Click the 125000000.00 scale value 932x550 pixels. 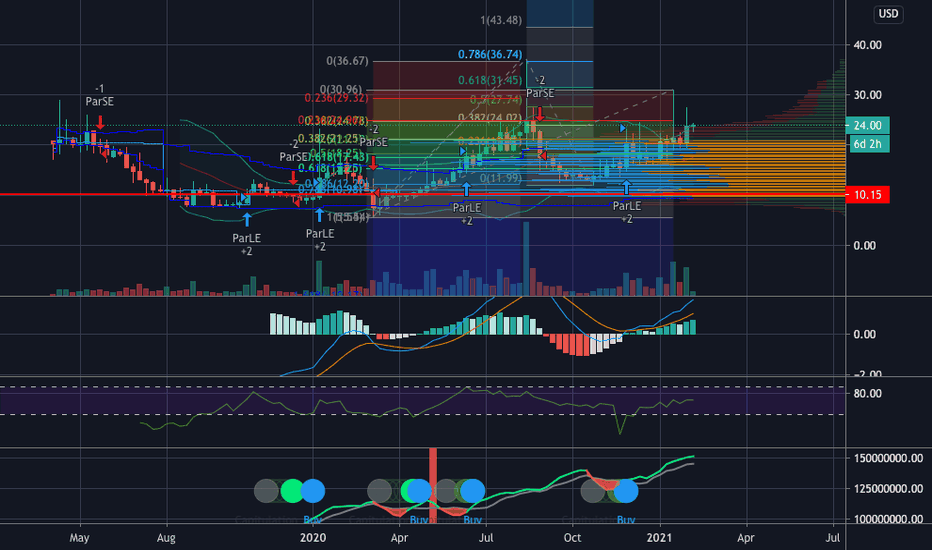pyautogui.click(x=888, y=489)
